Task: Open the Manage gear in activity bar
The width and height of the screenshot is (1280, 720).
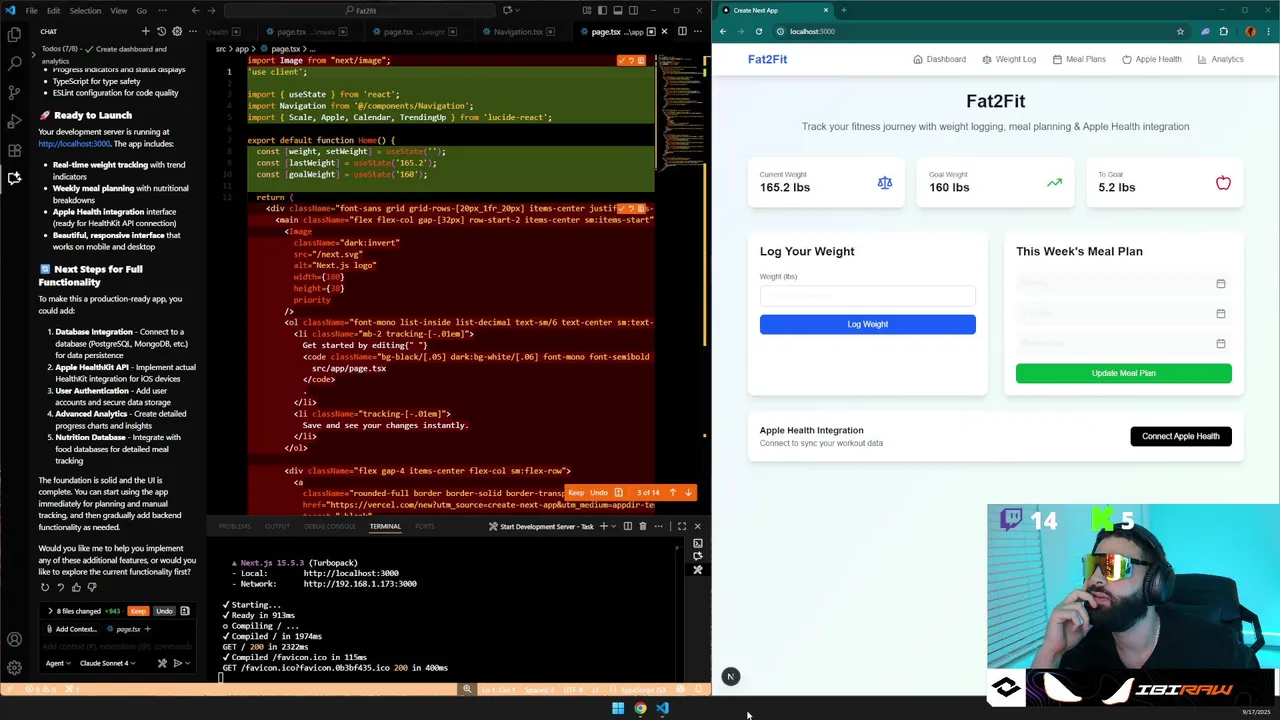Action: pos(14,667)
